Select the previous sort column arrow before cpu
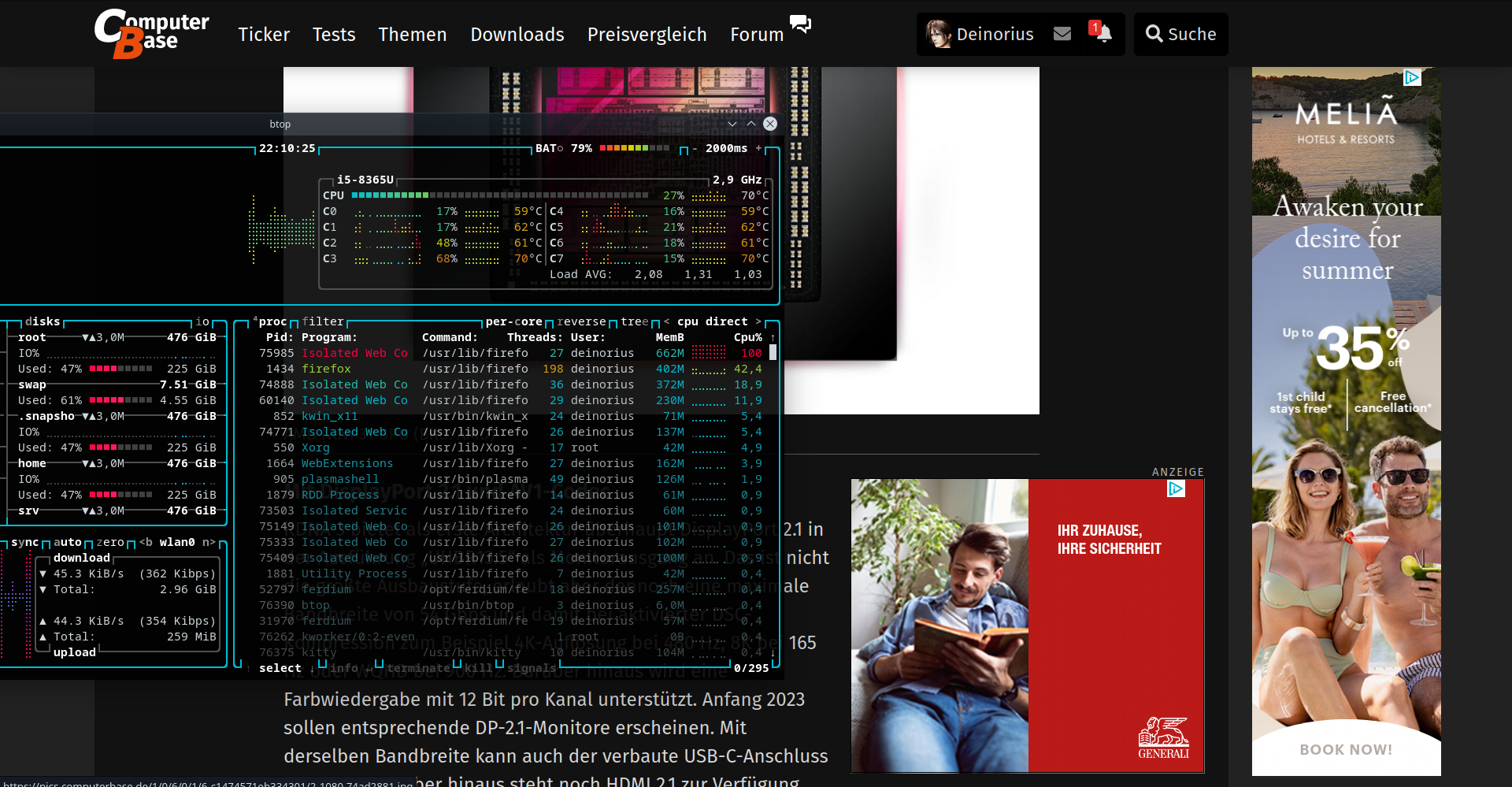 point(666,321)
